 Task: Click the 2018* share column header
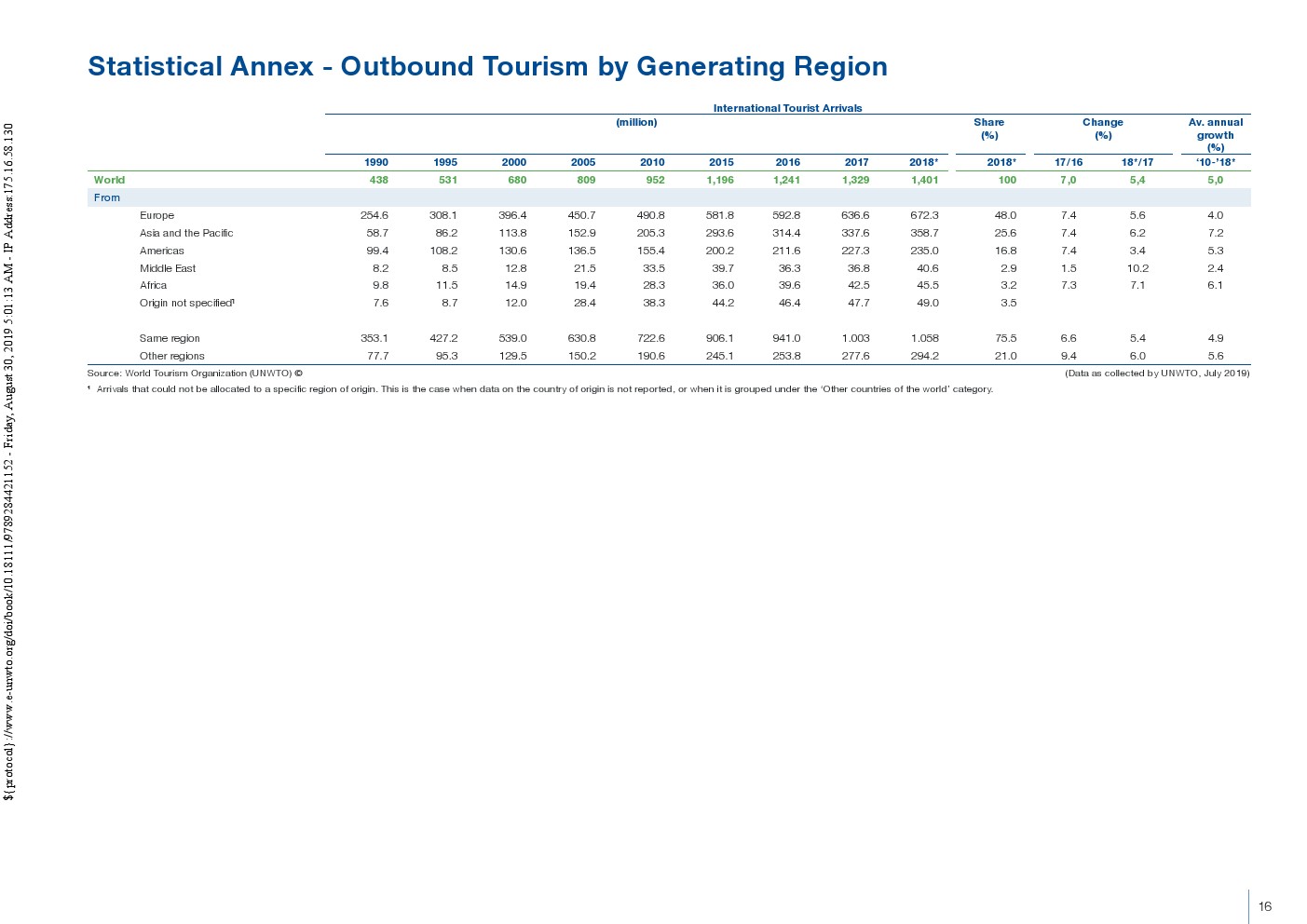[x=1001, y=162]
